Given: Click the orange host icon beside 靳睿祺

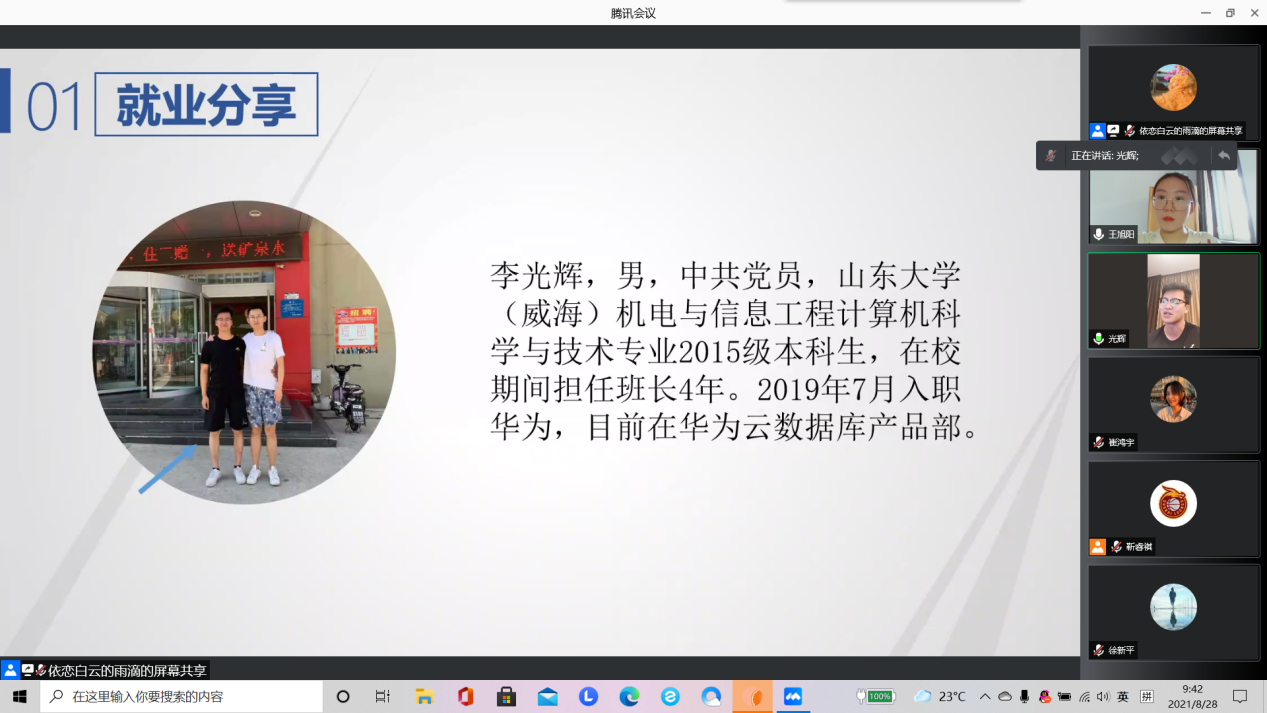Looking at the screenshot, I should [x=1098, y=547].
